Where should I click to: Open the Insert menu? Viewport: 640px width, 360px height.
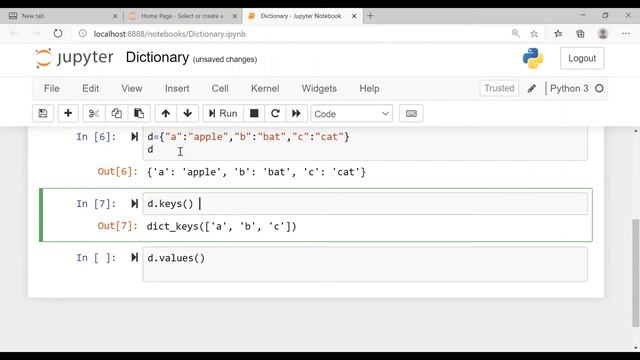pos(177,89)
